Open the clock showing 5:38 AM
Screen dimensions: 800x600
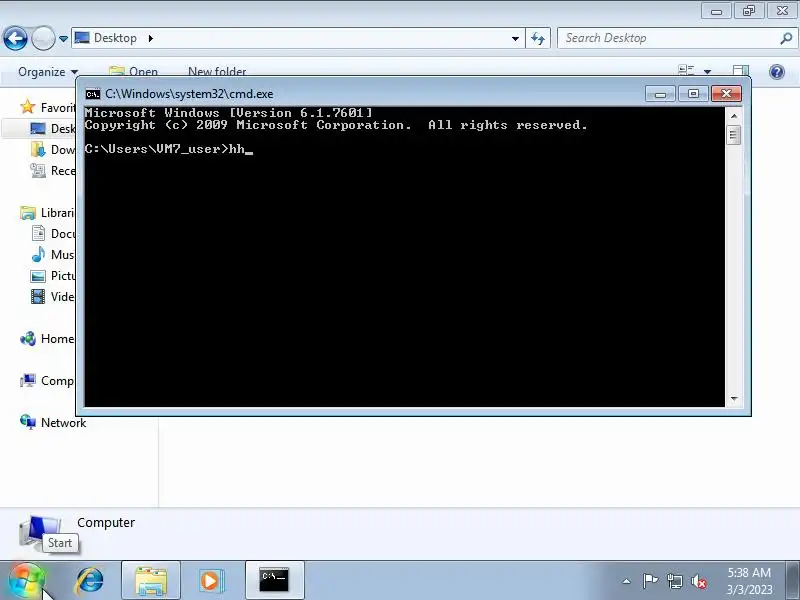[749, 581]
